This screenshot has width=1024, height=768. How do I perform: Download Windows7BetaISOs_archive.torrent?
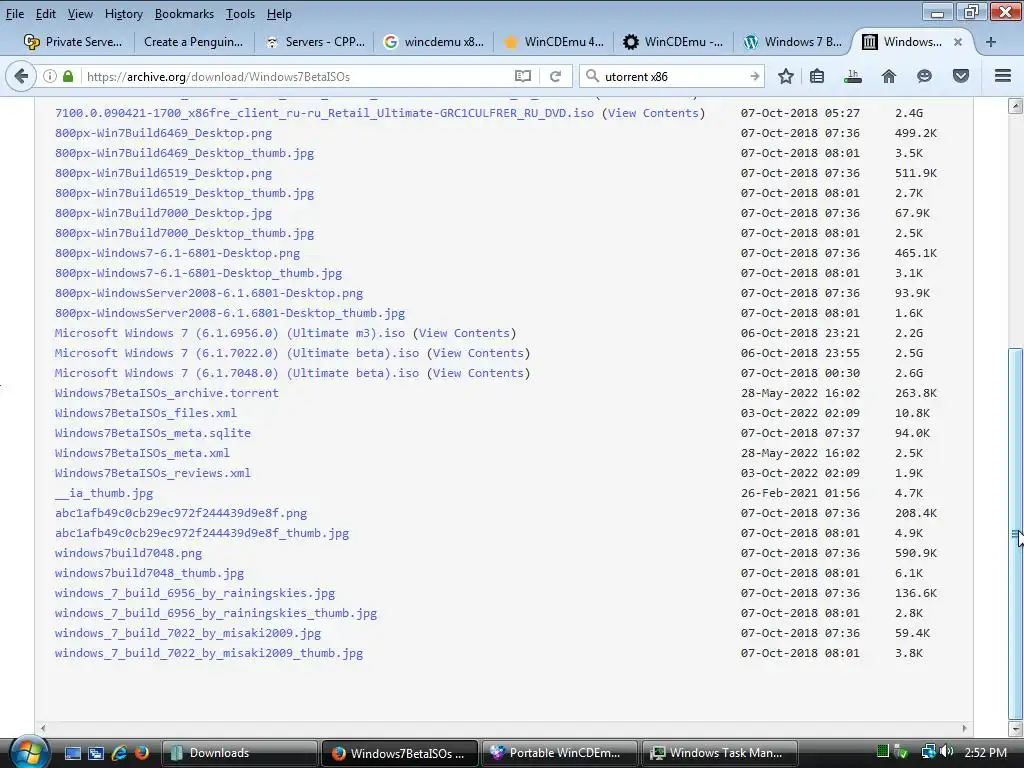tap(167, 393)
